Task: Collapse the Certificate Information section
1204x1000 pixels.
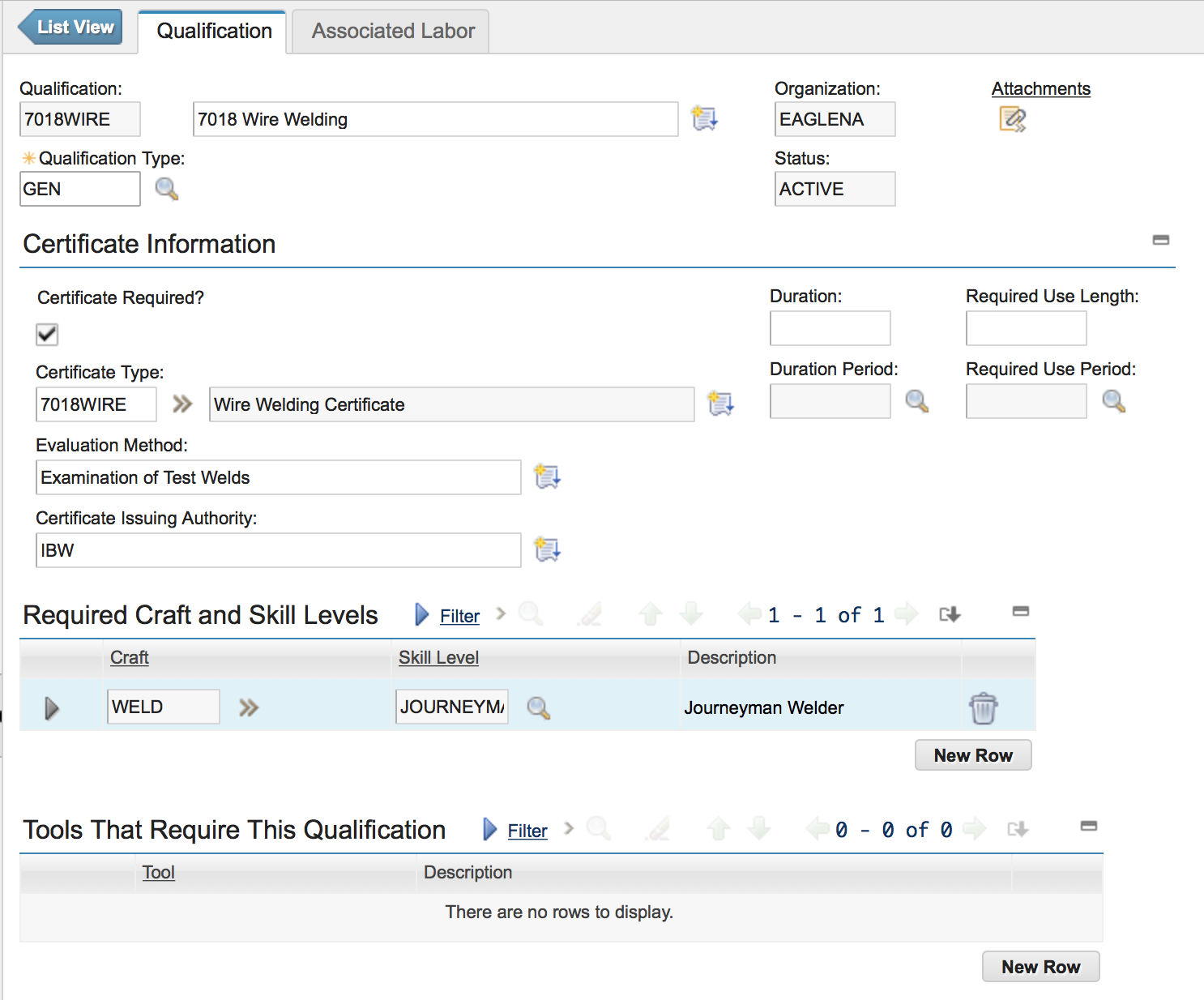Action: pos(1160,240)
